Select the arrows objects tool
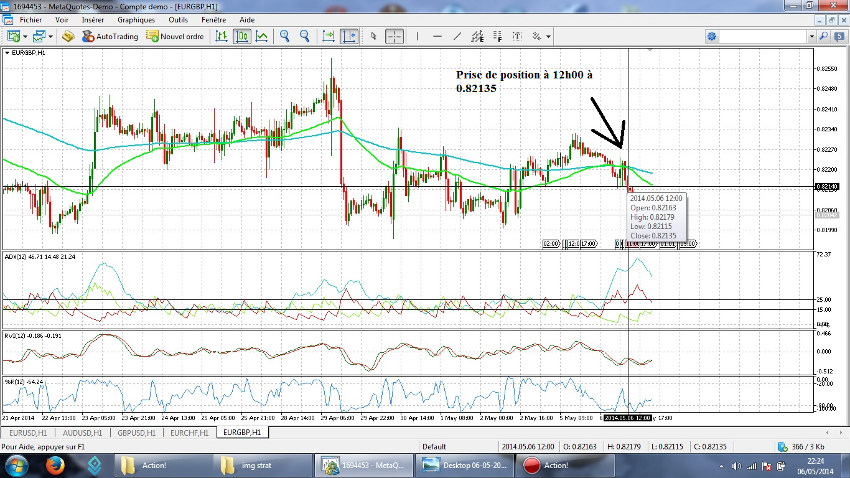The width and height of the screenshot is (850, 478). [537, 36]
